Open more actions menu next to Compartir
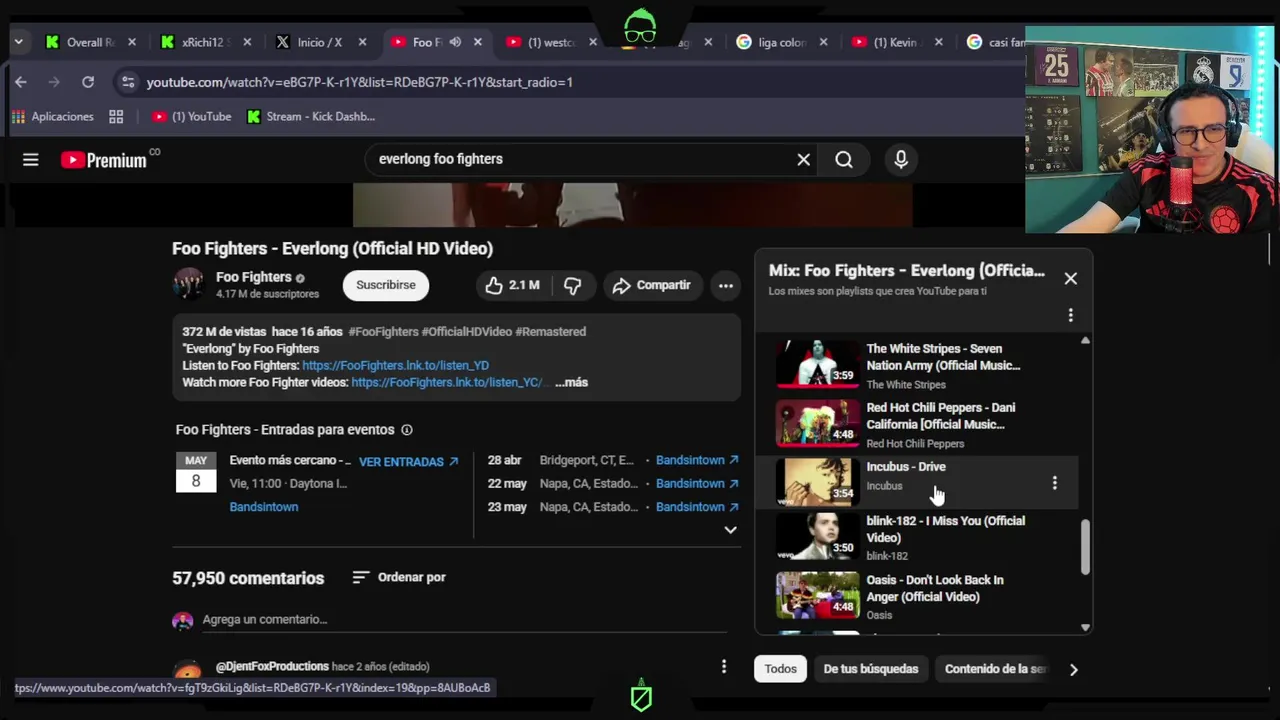Viewport: 1280px width, 720px height. (726, 285)
